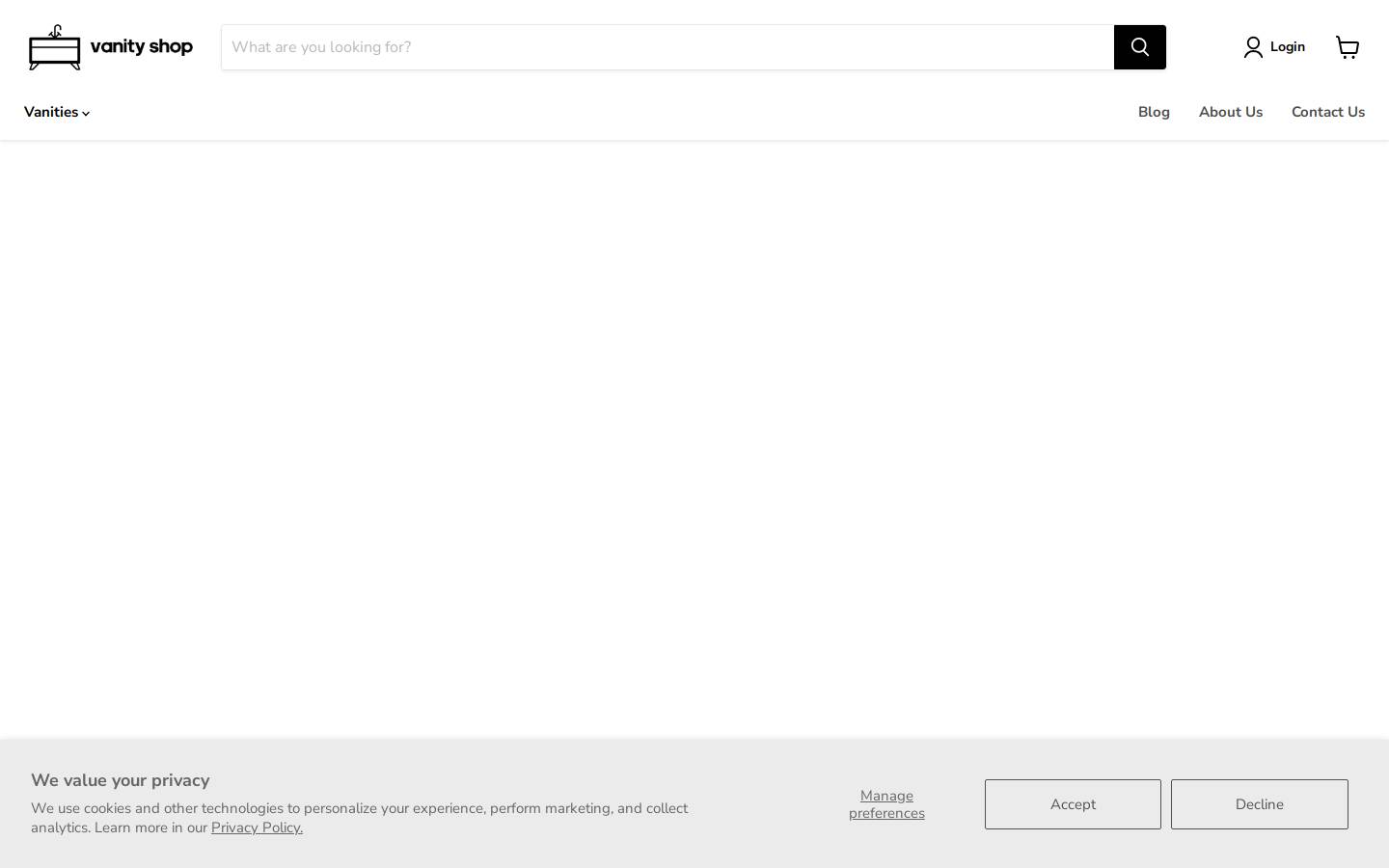Viewport: 1389px width, 868px height.
Task: Click the vanity shop logo
Action: 110,47
